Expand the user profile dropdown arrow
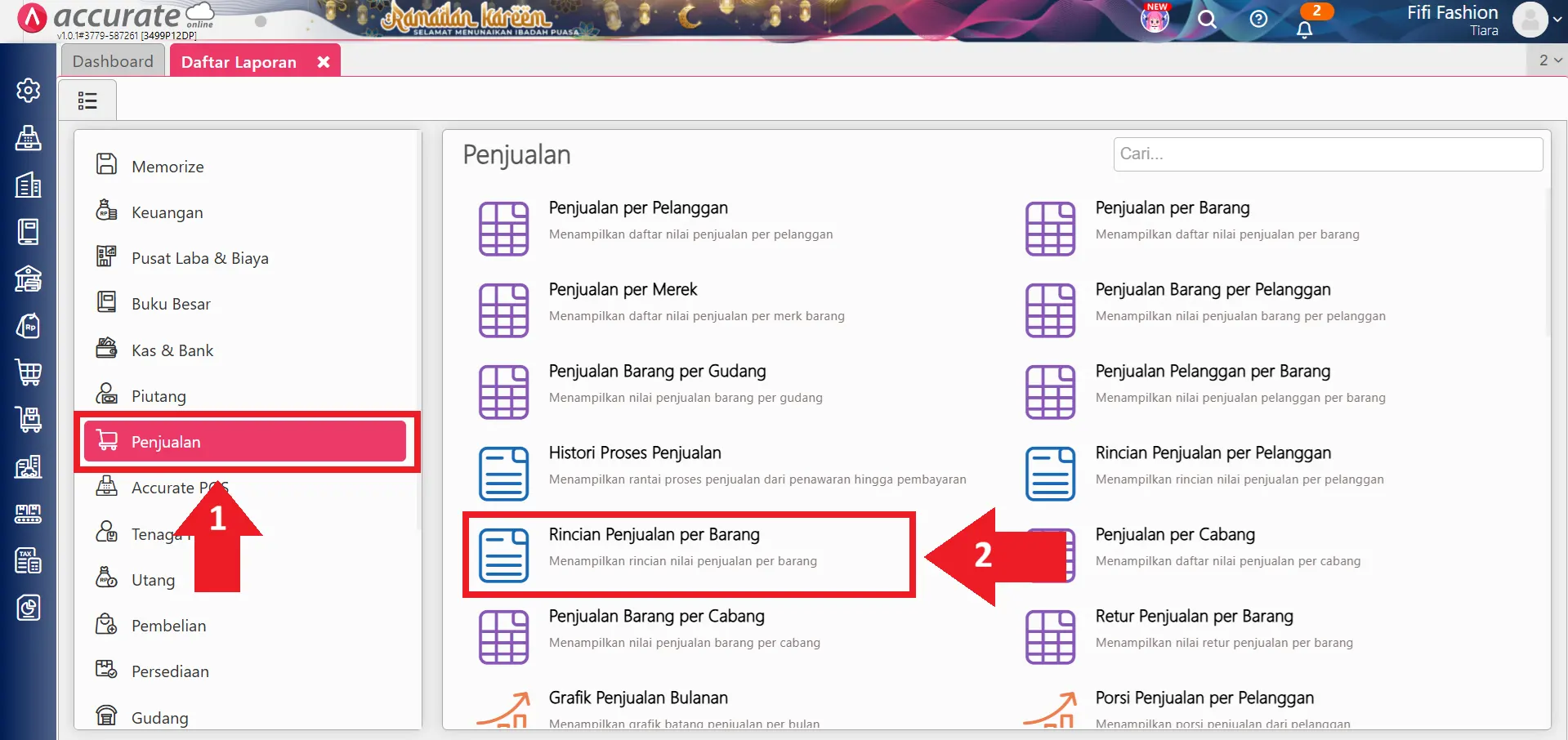 1557,20
